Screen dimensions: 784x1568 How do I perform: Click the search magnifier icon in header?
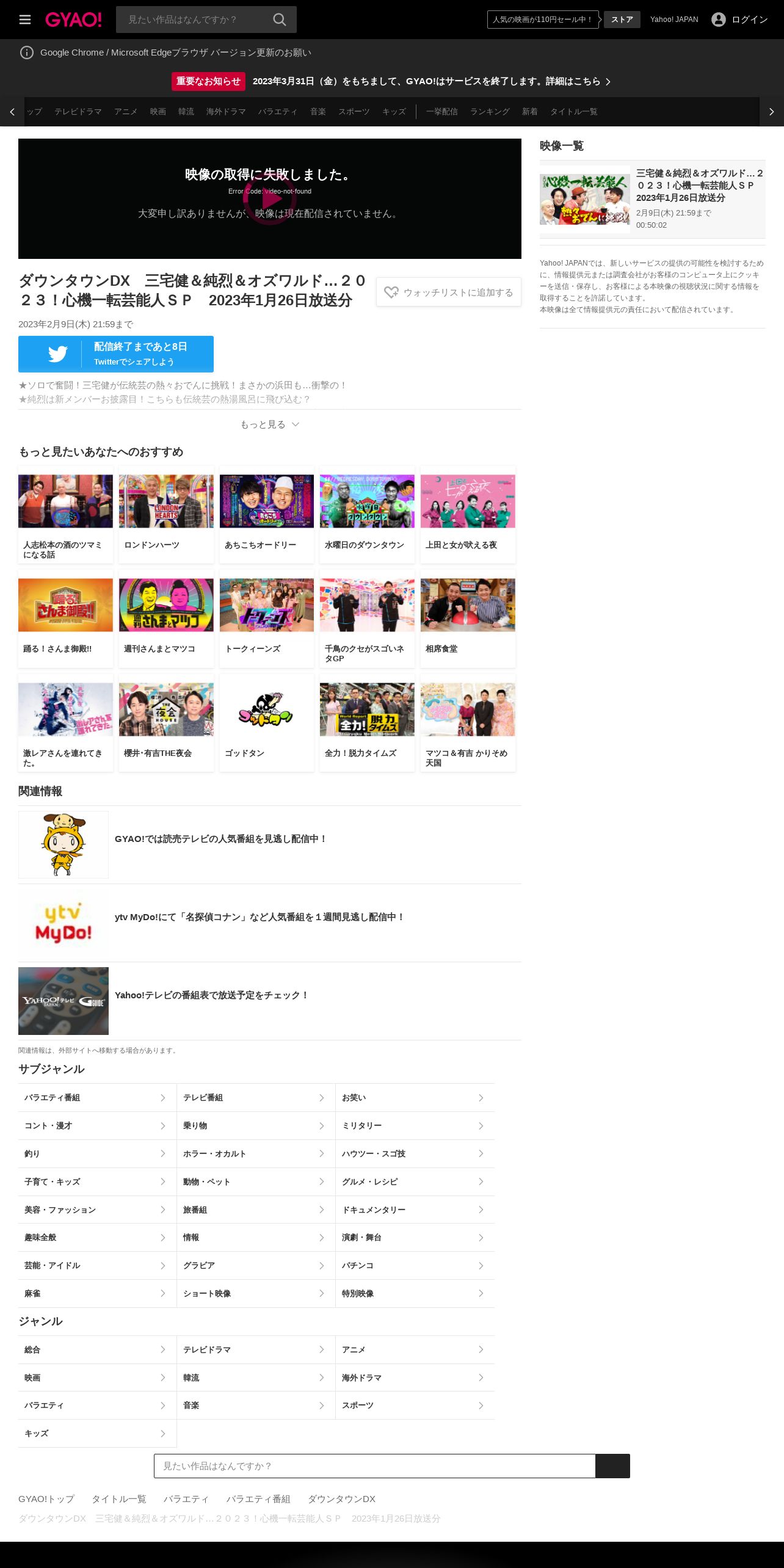pyautogui.click(x=279, y=20)
